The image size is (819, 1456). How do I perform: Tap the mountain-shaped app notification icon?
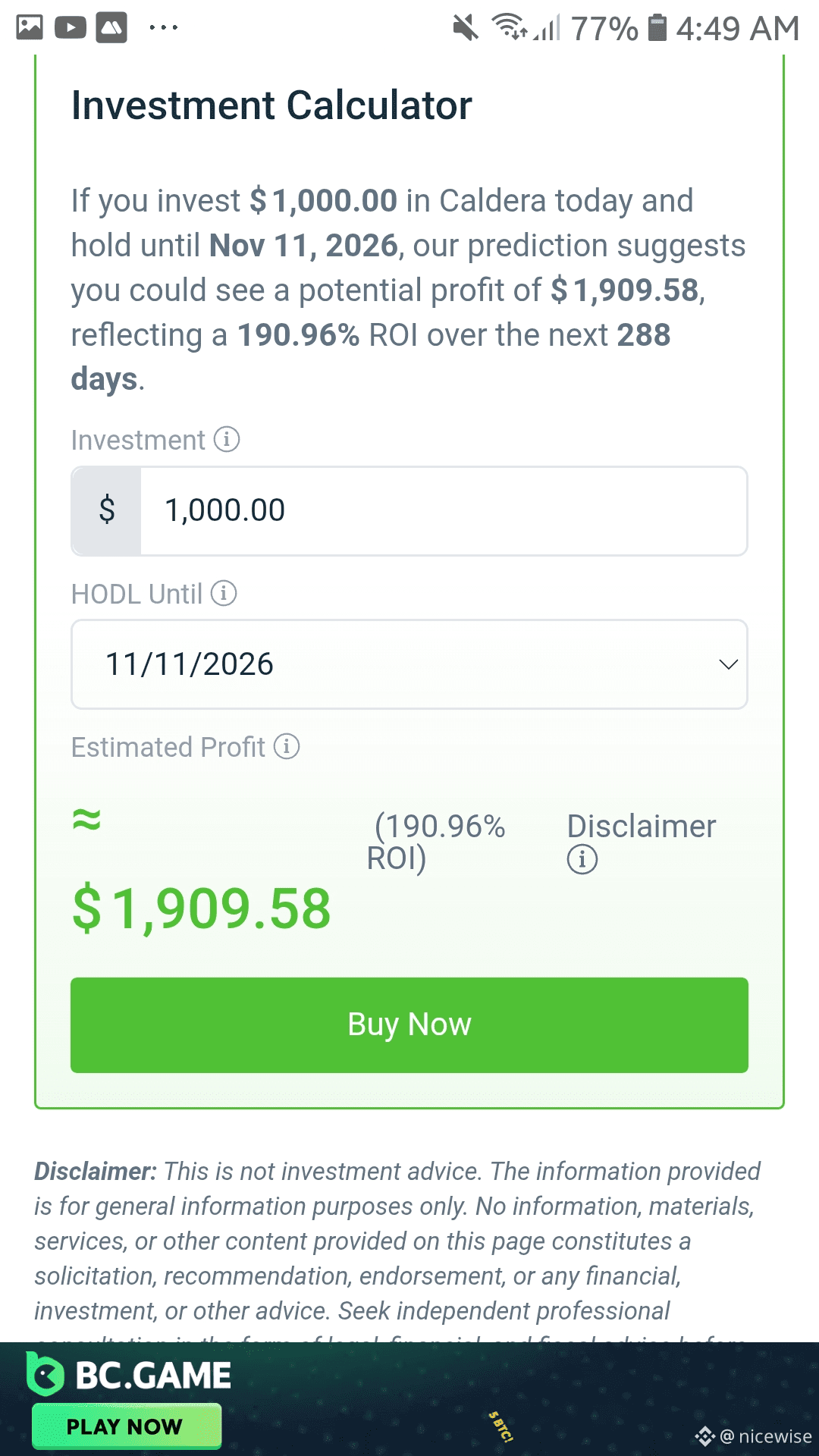click(111, 28)
